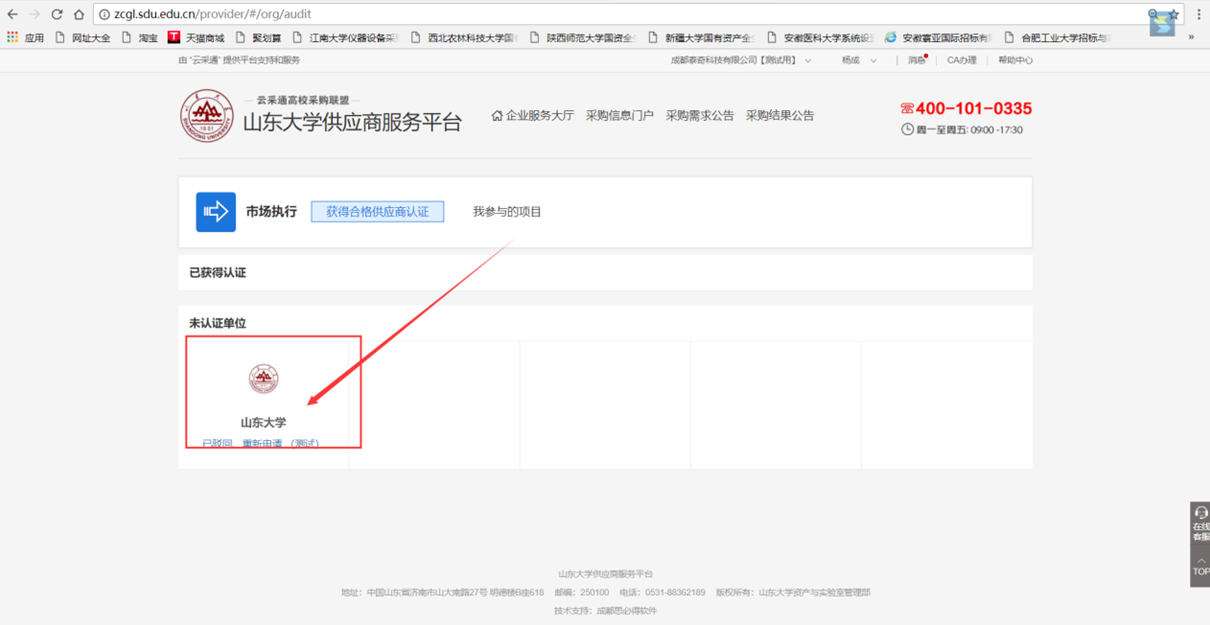
Task: Switch to 我参与的项目 tab
Action: (507, 212)
